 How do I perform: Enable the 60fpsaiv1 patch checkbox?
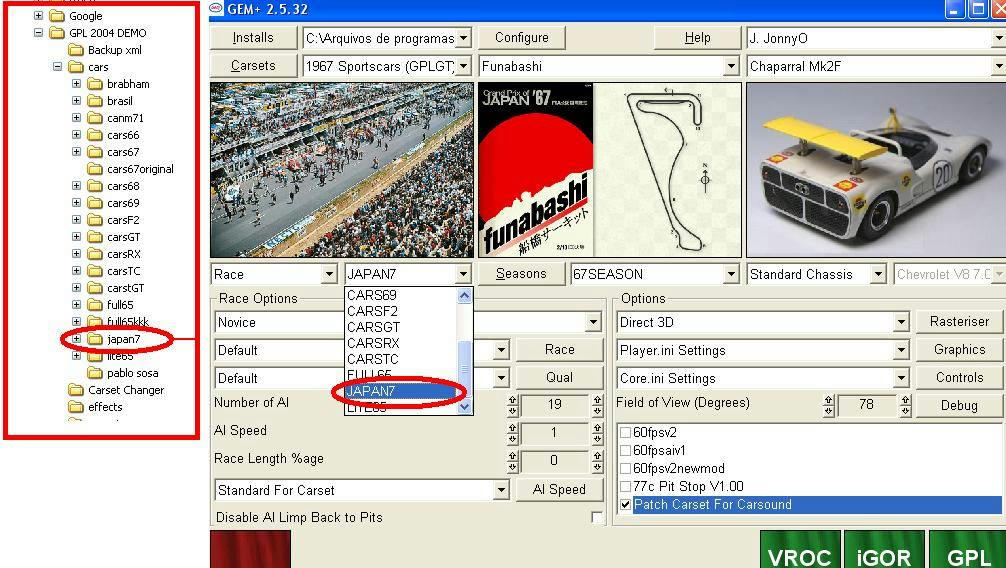coord(626,451)
